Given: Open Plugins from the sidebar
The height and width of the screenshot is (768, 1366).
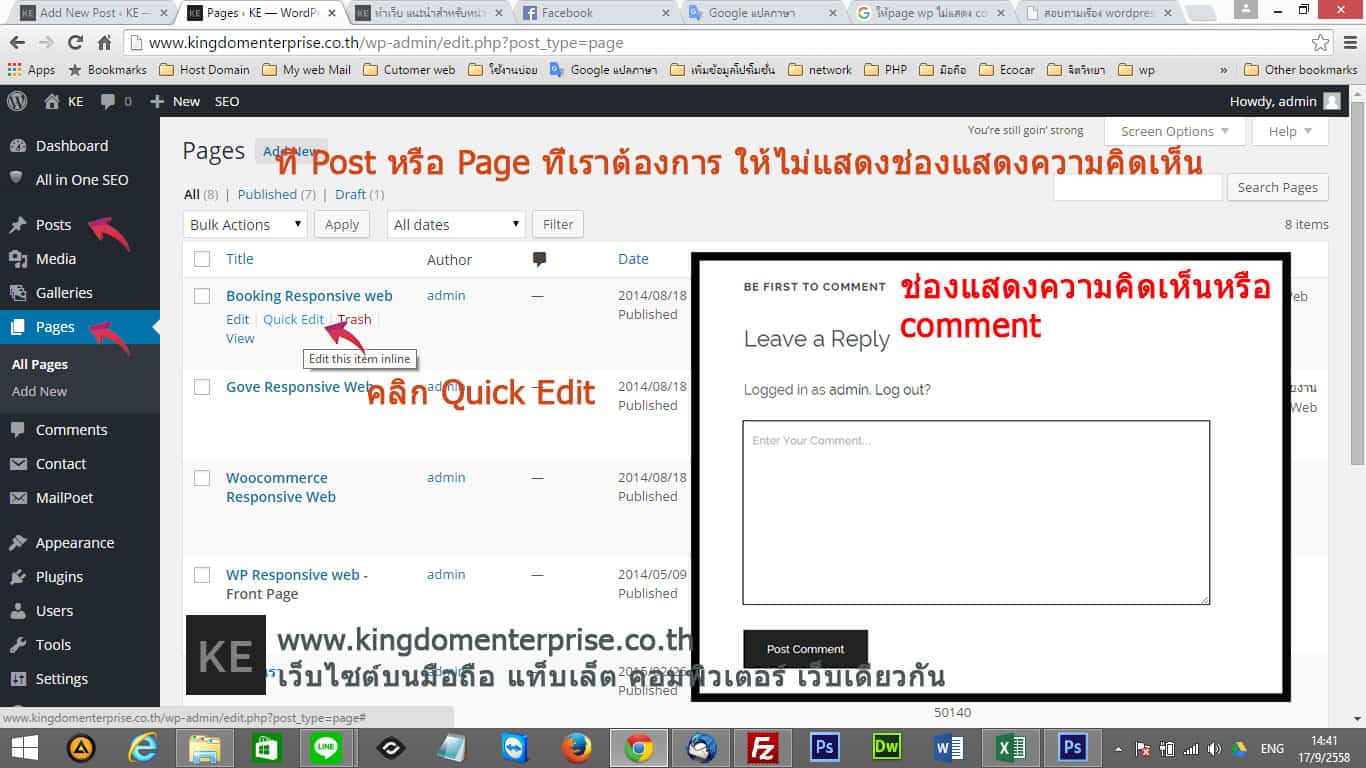Looking at the screenshot, I should (59, 577).
